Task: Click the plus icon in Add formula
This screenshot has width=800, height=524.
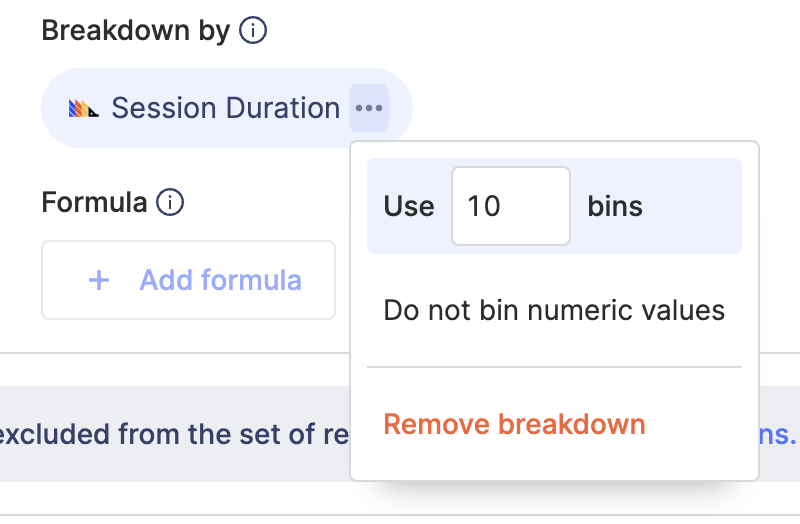Action: [x=99, y=280]
